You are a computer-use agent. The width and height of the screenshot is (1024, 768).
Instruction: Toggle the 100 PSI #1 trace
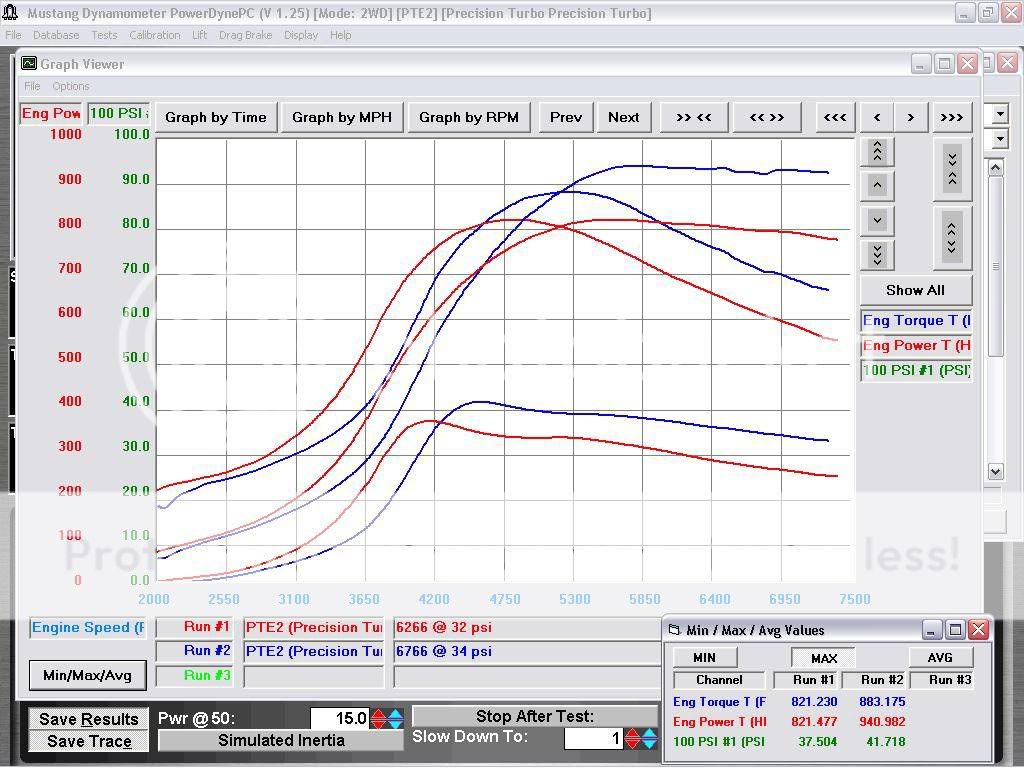click(915, 370)
